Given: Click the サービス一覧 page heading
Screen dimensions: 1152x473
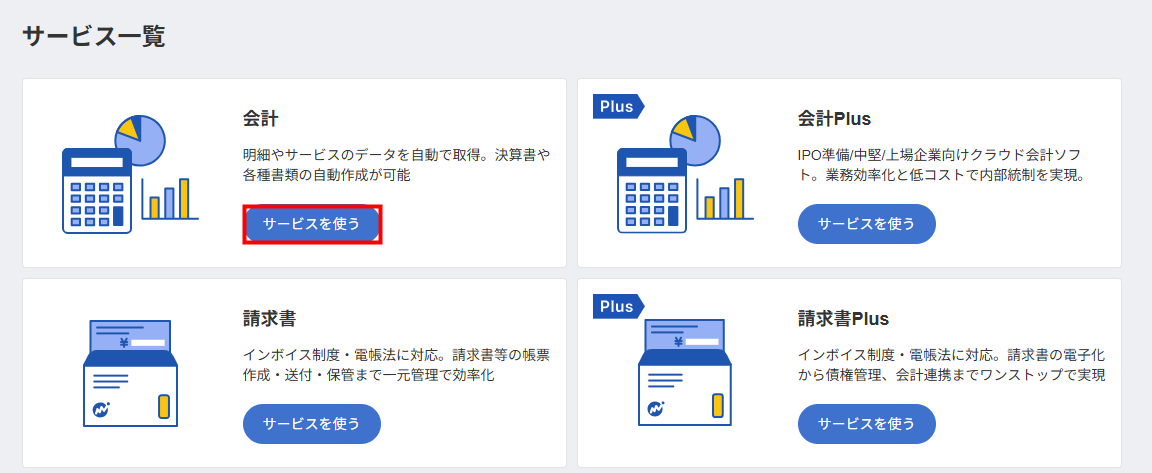Looking at the screenshot, I should pos(93,37).
